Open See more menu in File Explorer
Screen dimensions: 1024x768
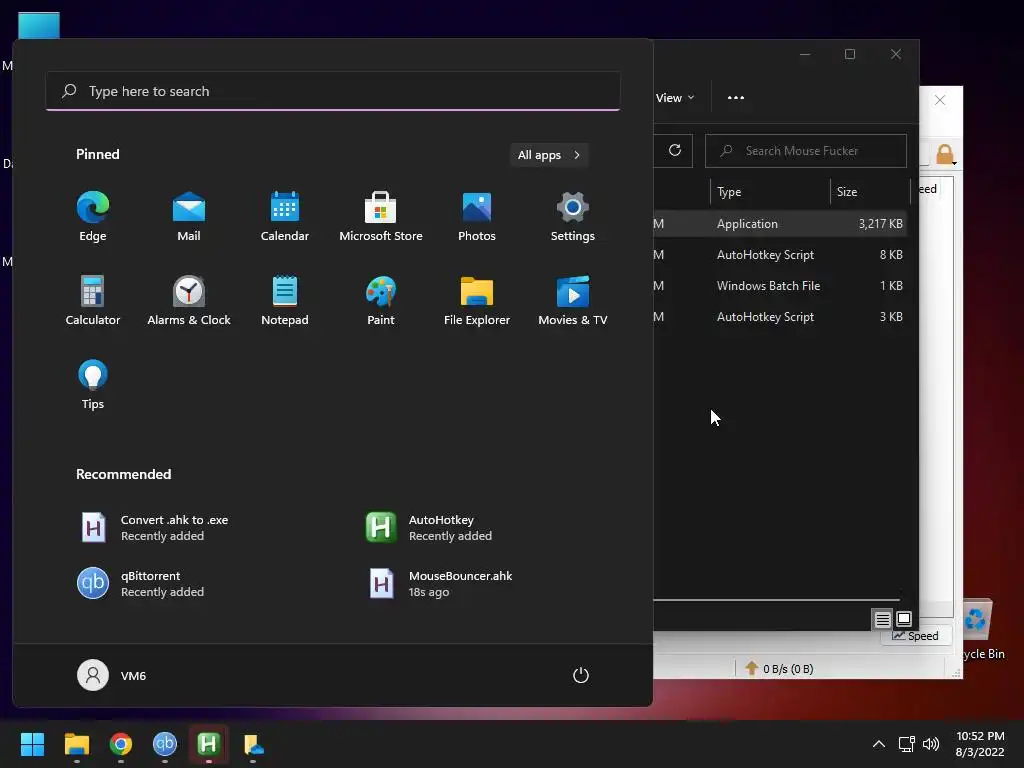tap(736, 98)
